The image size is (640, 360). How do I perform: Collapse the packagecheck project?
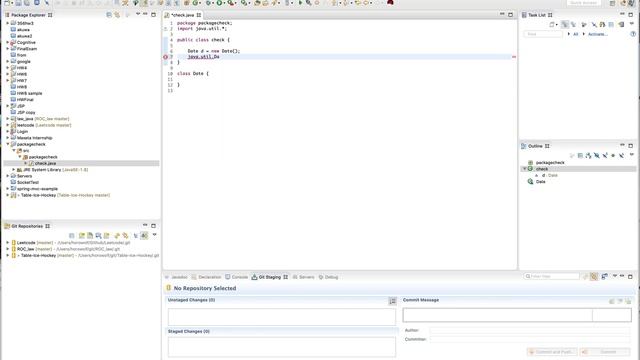pos(7,144)
